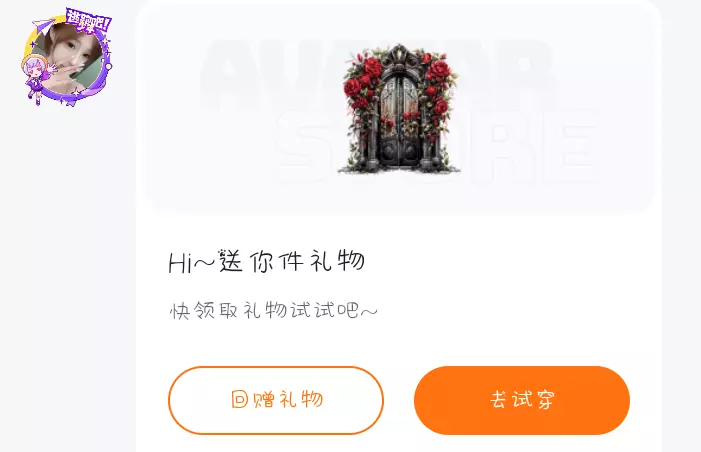Tap the 快领取礼物试试吧~ subtitle text
The height and width of the screenshot is (452, 701).
(273, 310)
